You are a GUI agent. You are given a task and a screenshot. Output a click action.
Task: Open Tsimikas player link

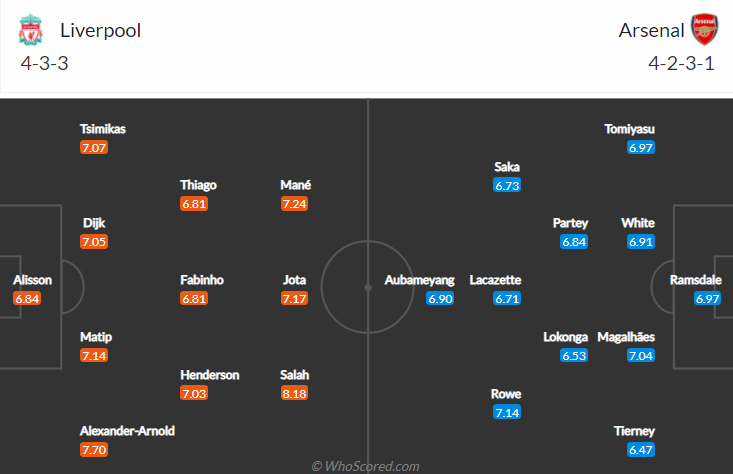coord(103,129)
